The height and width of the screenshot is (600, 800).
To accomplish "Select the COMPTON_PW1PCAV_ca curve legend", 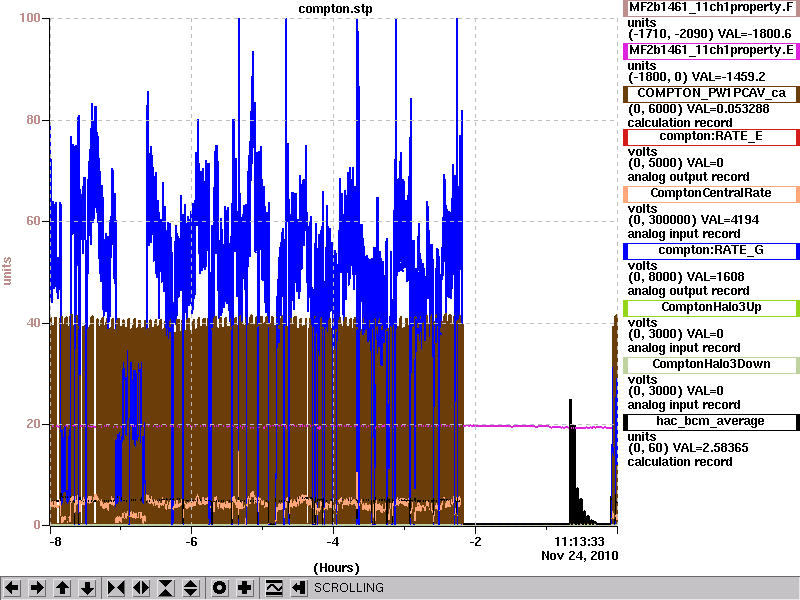I will pyautogui.click(x=711, y=93).
